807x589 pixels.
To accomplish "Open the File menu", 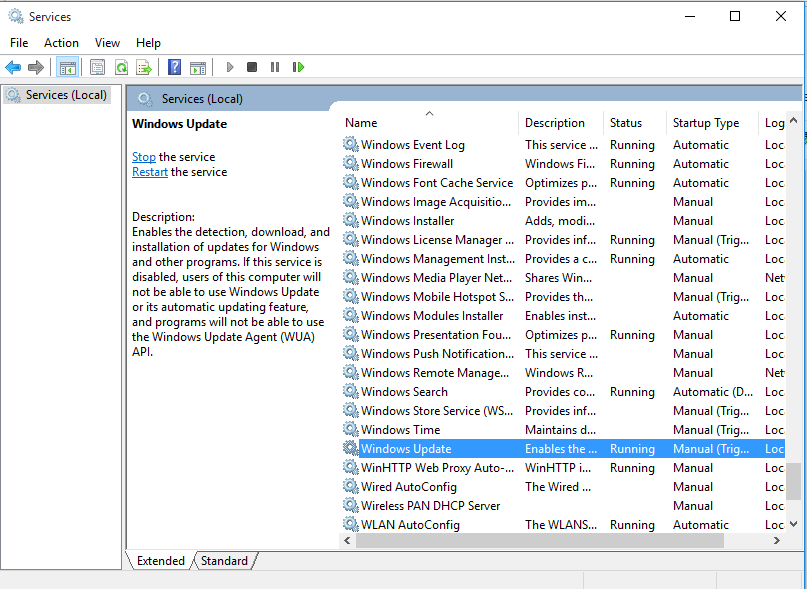I will tap(19, 43).
